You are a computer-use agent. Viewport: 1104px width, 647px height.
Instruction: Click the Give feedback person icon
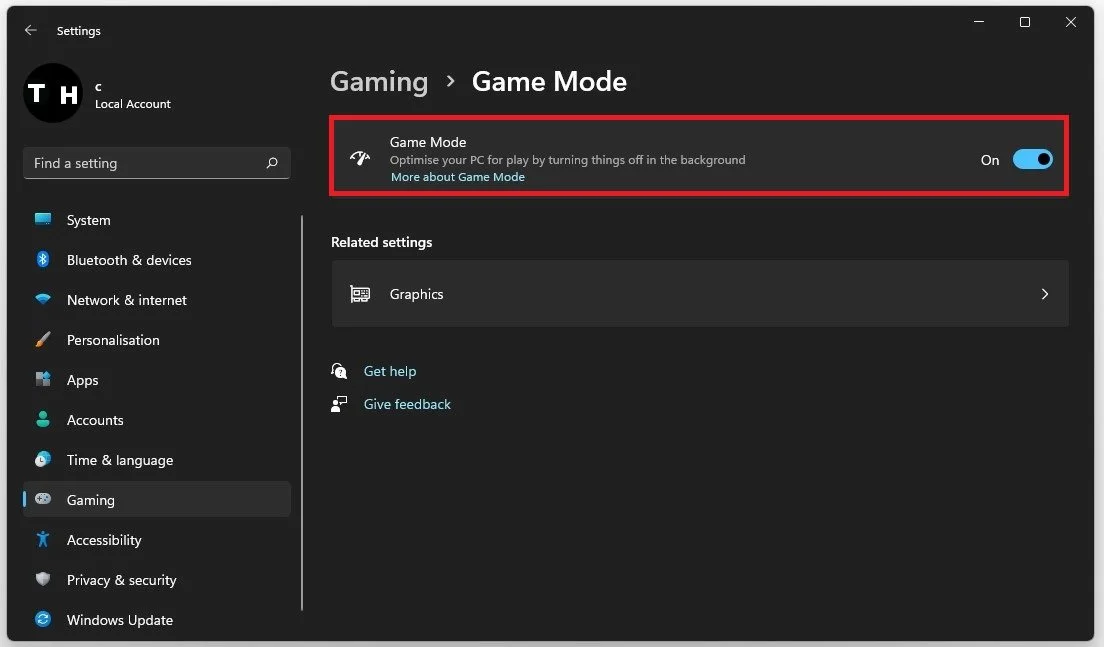click(x=339, y=403)
